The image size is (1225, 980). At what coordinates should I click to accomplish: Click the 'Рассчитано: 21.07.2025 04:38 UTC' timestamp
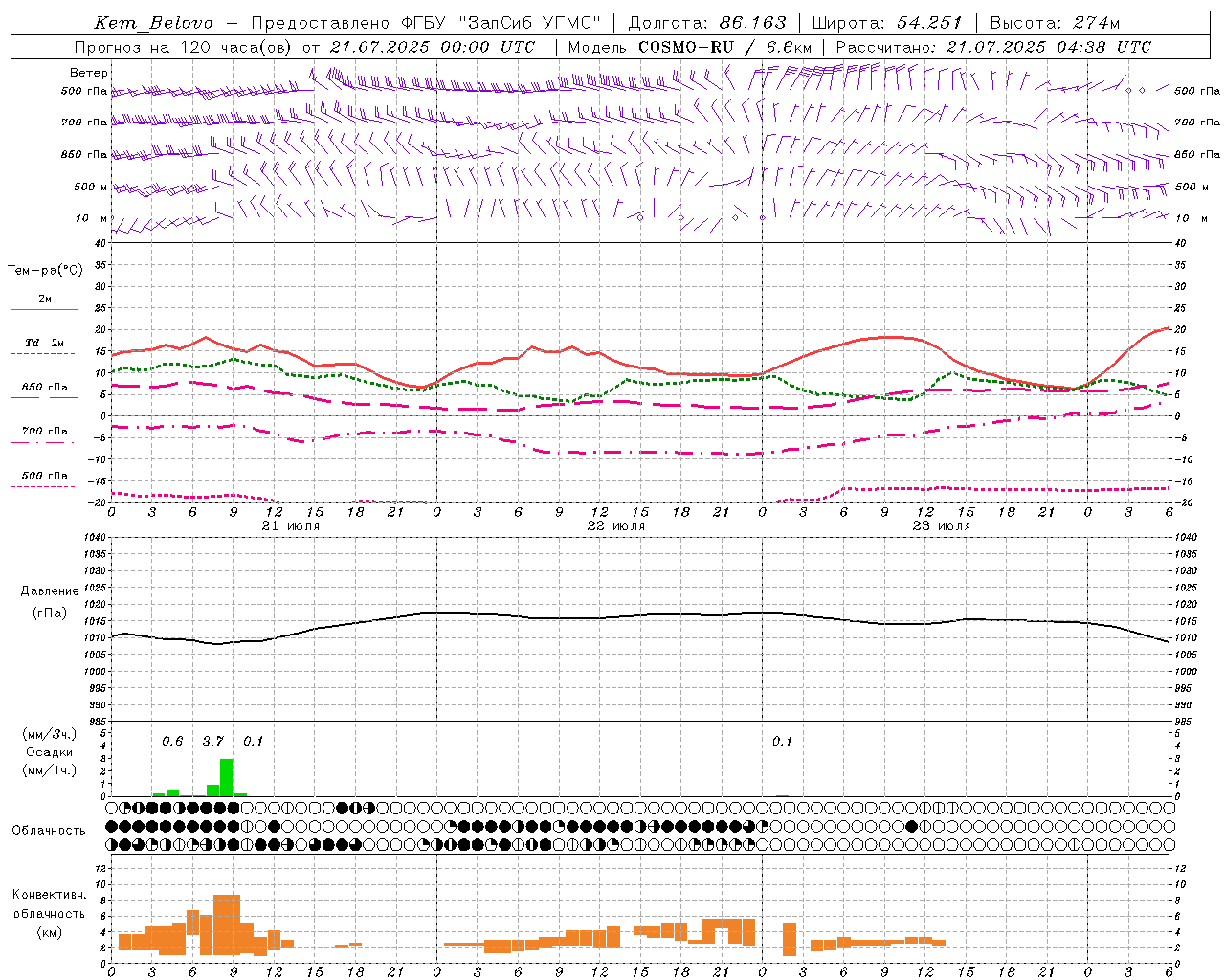pos(993,47)
